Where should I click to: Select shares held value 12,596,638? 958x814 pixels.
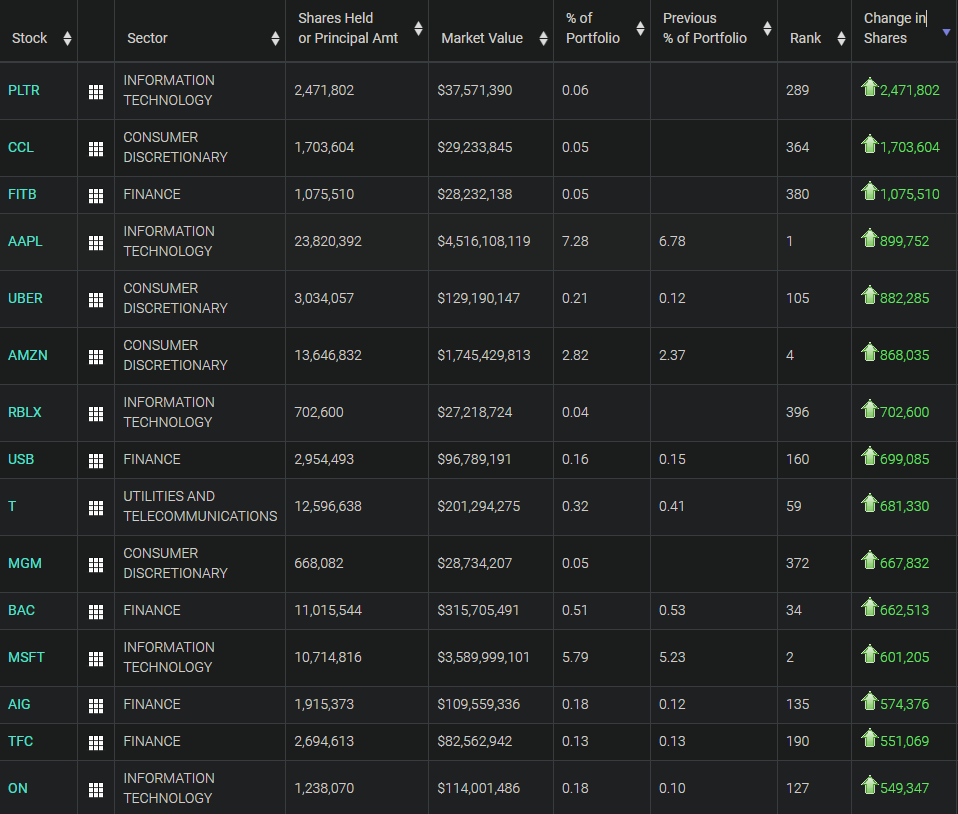tap(328, 506)
